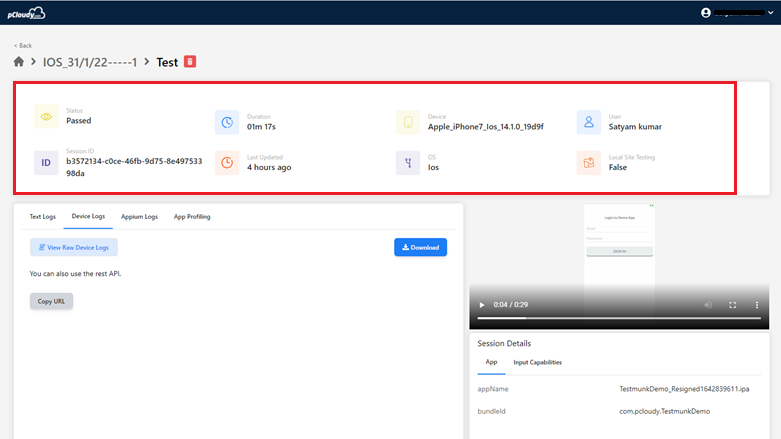Click the red delete trash icon
The width and height of the screenshot is (781, 439).
190,61
